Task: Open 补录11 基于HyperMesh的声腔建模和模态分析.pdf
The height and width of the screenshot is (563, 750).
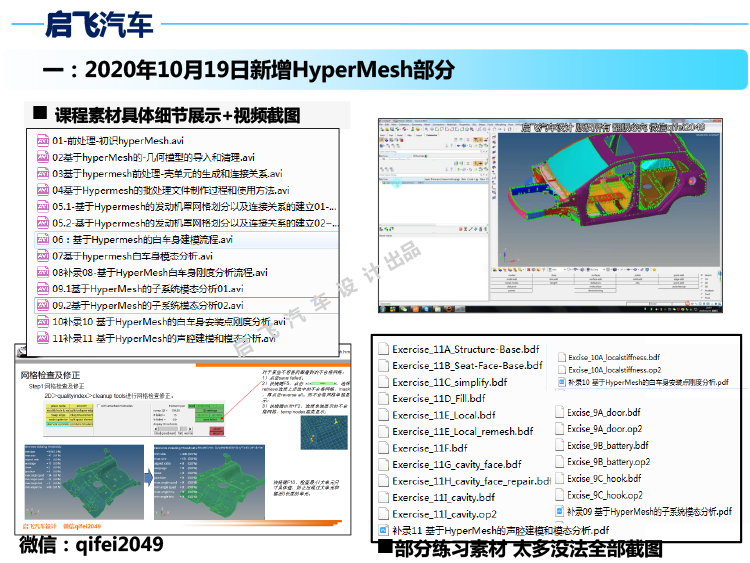Action: (x=500, y=530)
